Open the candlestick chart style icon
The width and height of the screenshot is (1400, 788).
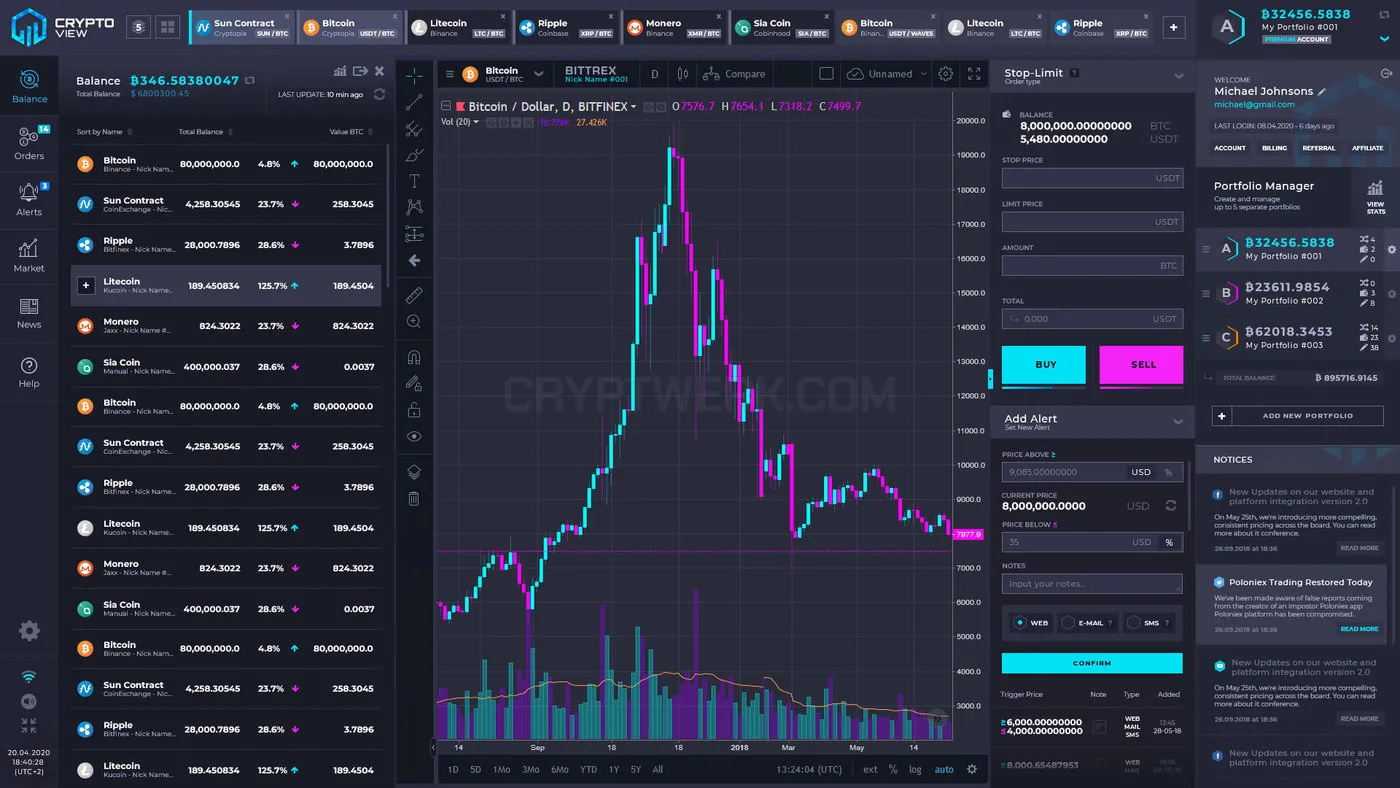click(x=683, y=74)
